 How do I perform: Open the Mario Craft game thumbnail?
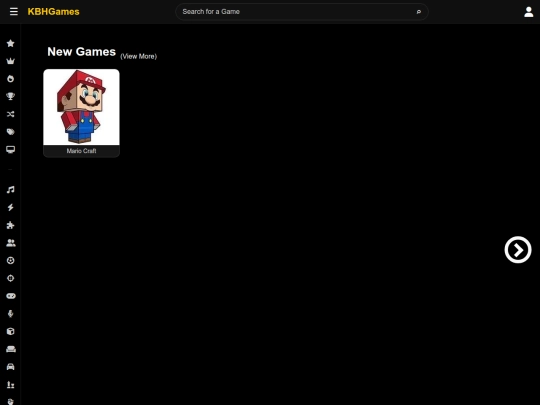pyautogui.click(x=82, y=107)
